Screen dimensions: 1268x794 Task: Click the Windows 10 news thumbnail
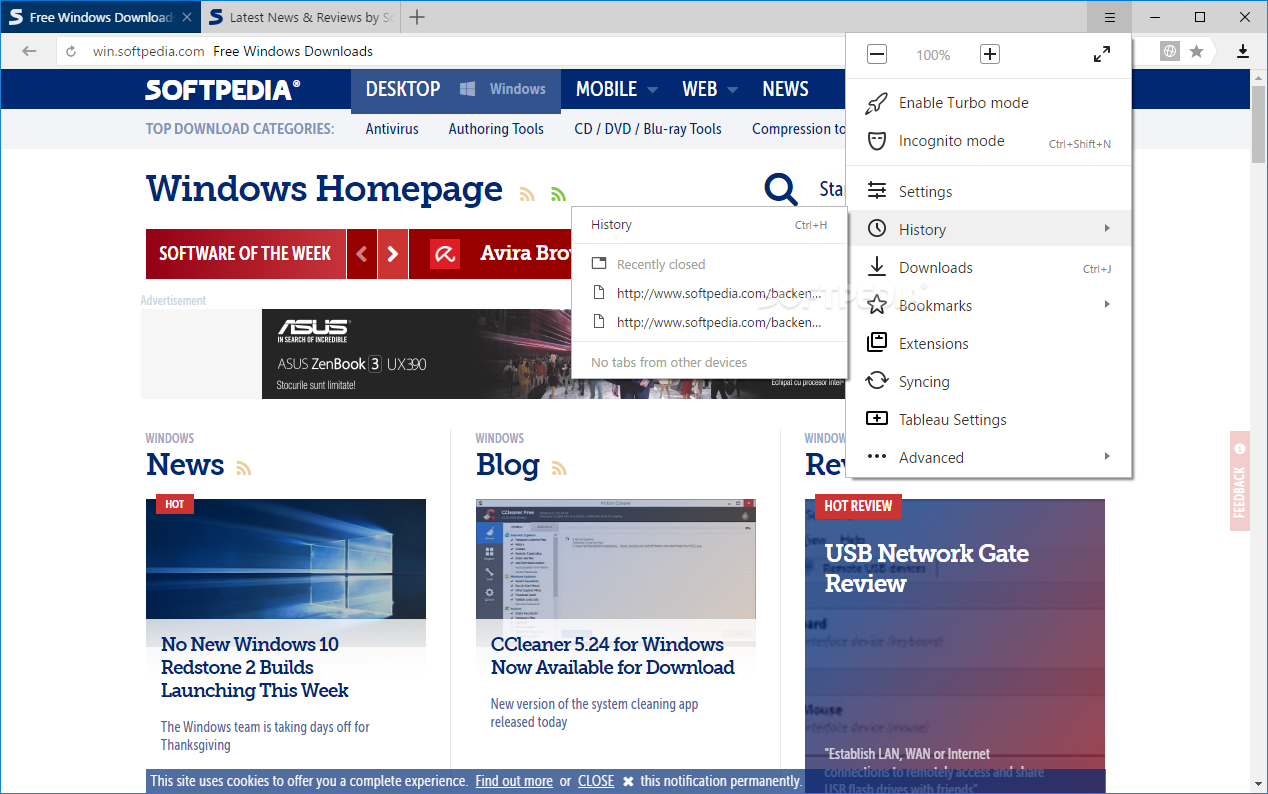[286, 559]
